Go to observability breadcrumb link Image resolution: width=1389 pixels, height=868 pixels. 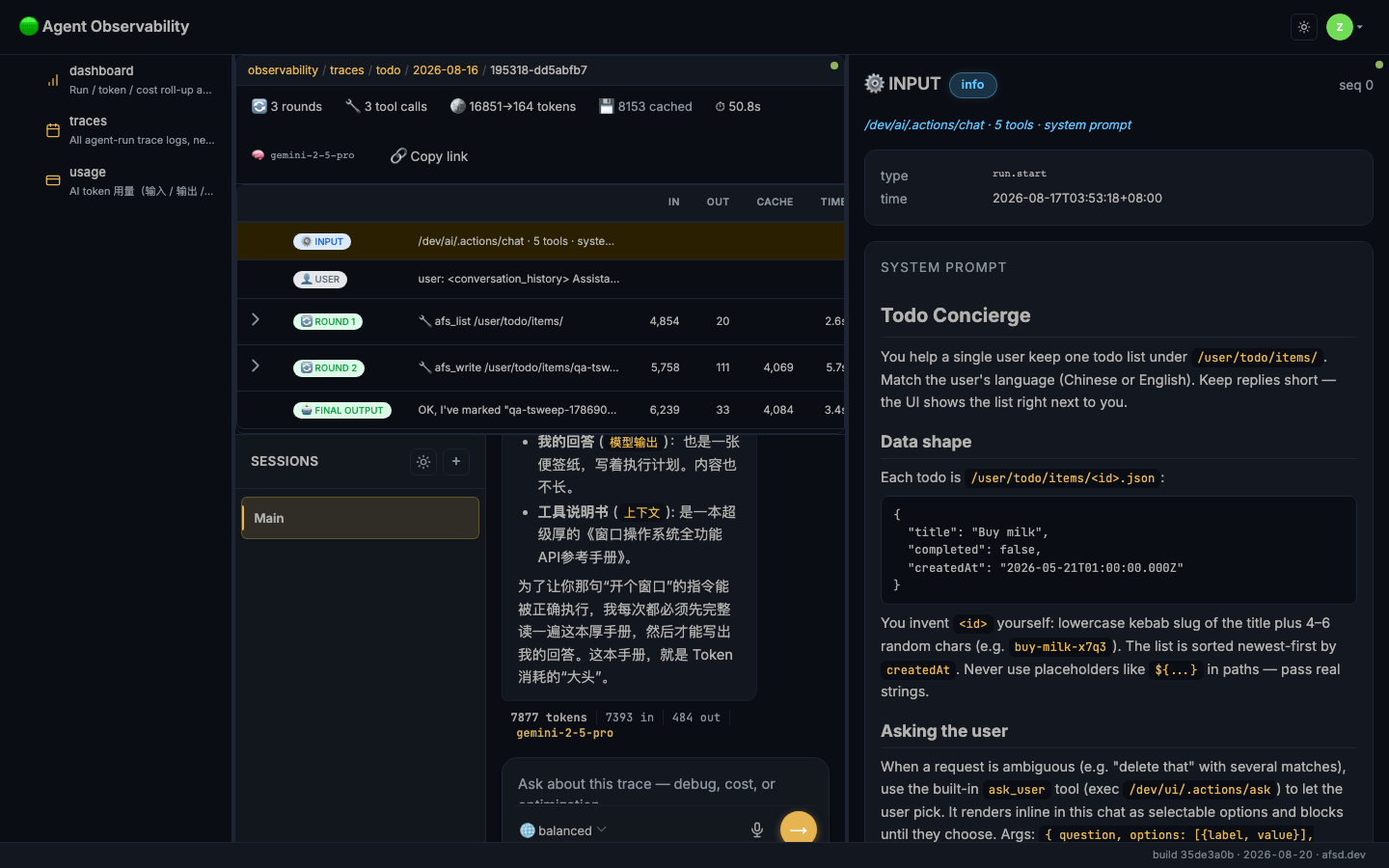[x=283, y=70]
